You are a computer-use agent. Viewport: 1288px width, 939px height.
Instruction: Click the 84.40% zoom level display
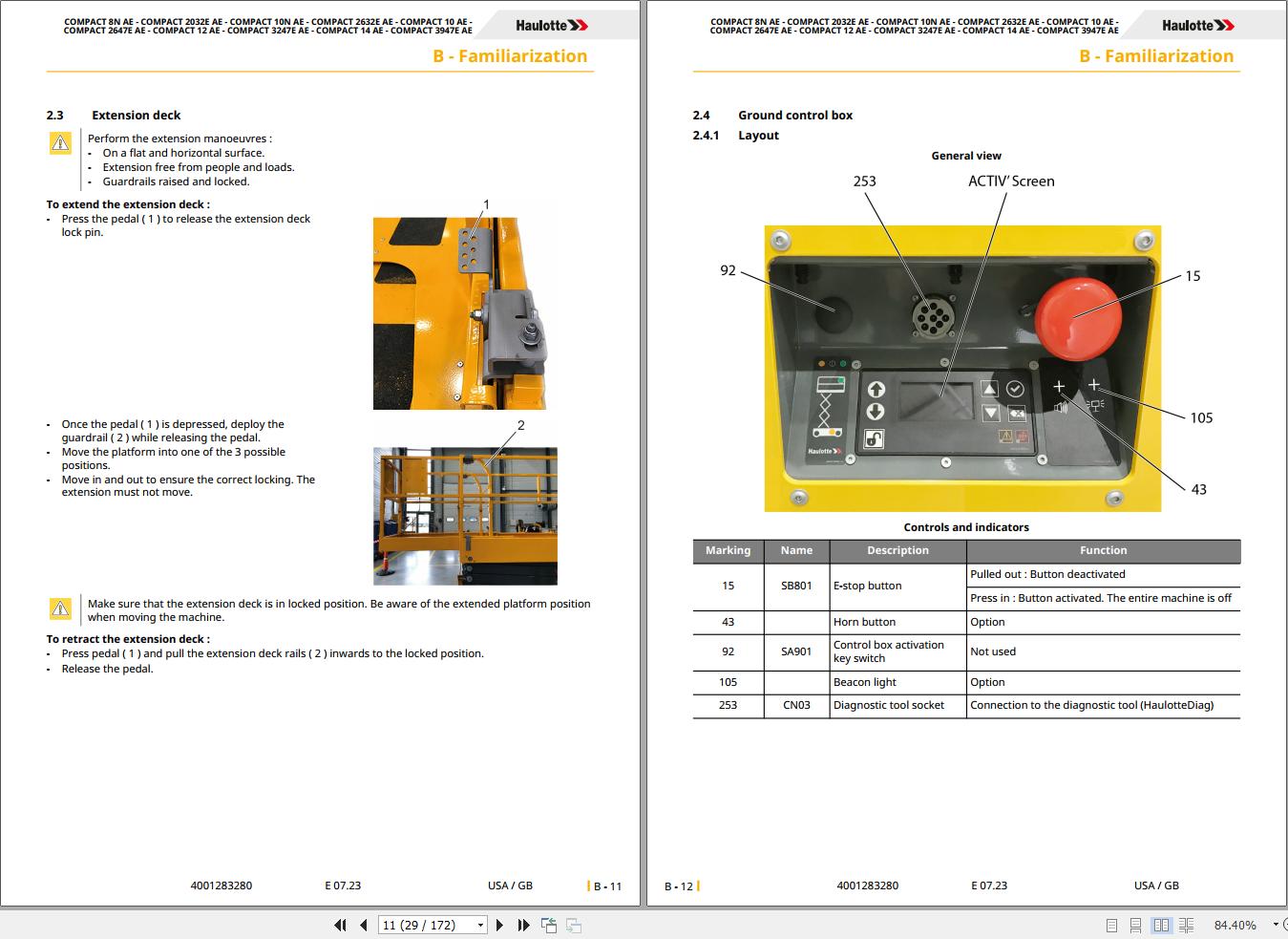point(1235,925)
